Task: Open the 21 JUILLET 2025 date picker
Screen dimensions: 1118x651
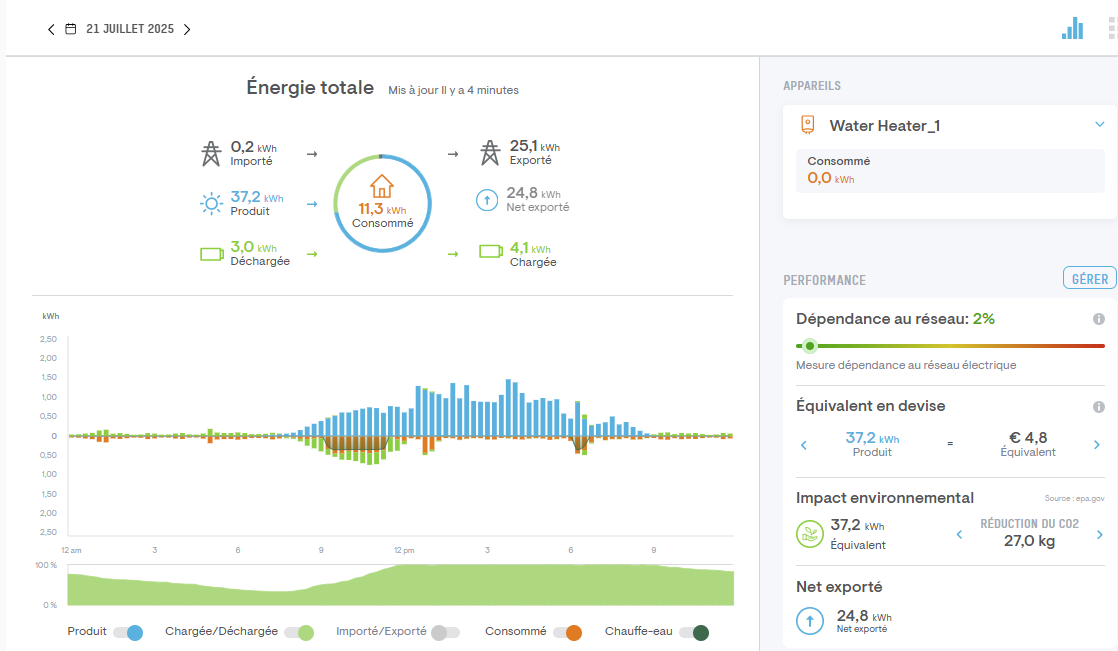Action: point(130,29)
